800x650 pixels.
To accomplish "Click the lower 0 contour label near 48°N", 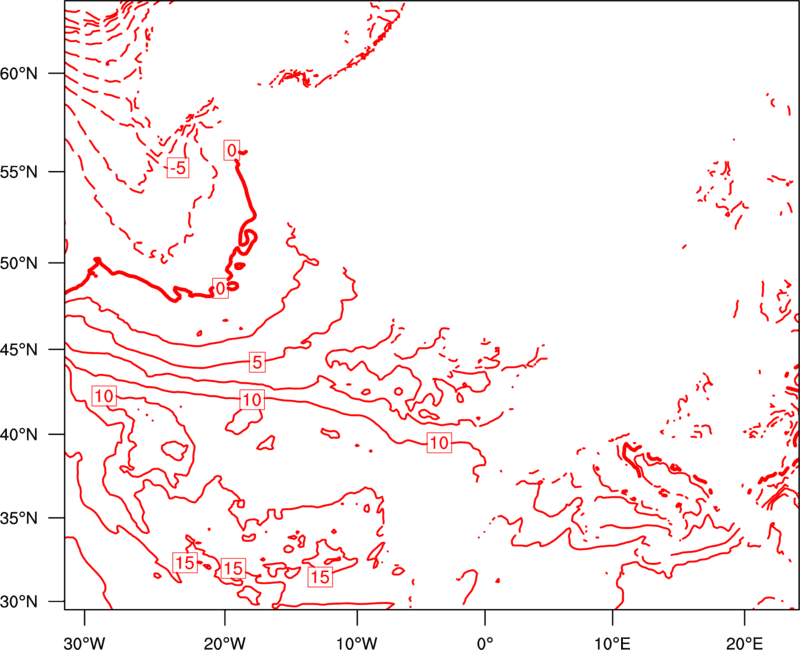I will [220, 289].
